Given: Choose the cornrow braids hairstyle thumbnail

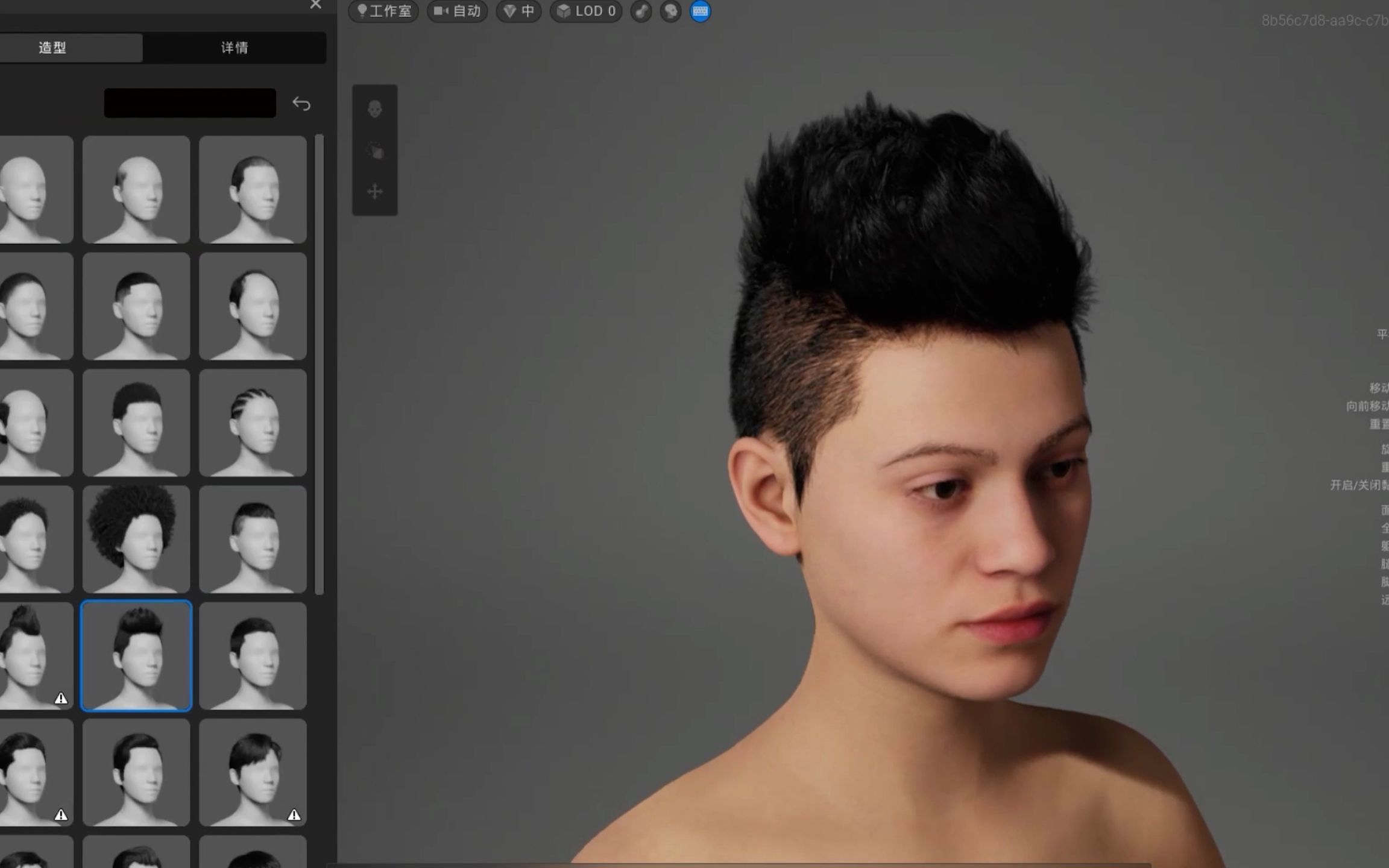Looking at the screenshot, I should [x=253, y=423].
